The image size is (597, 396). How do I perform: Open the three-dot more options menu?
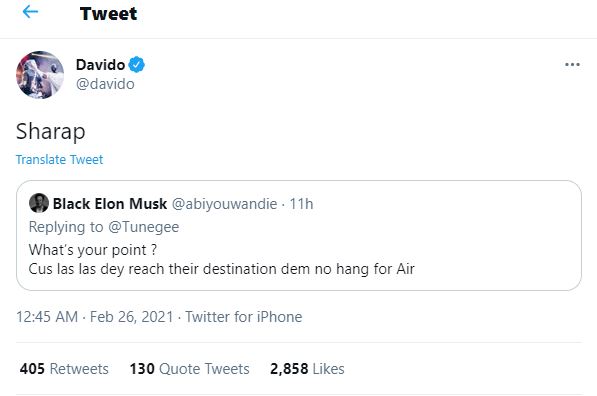pos(572,65)
